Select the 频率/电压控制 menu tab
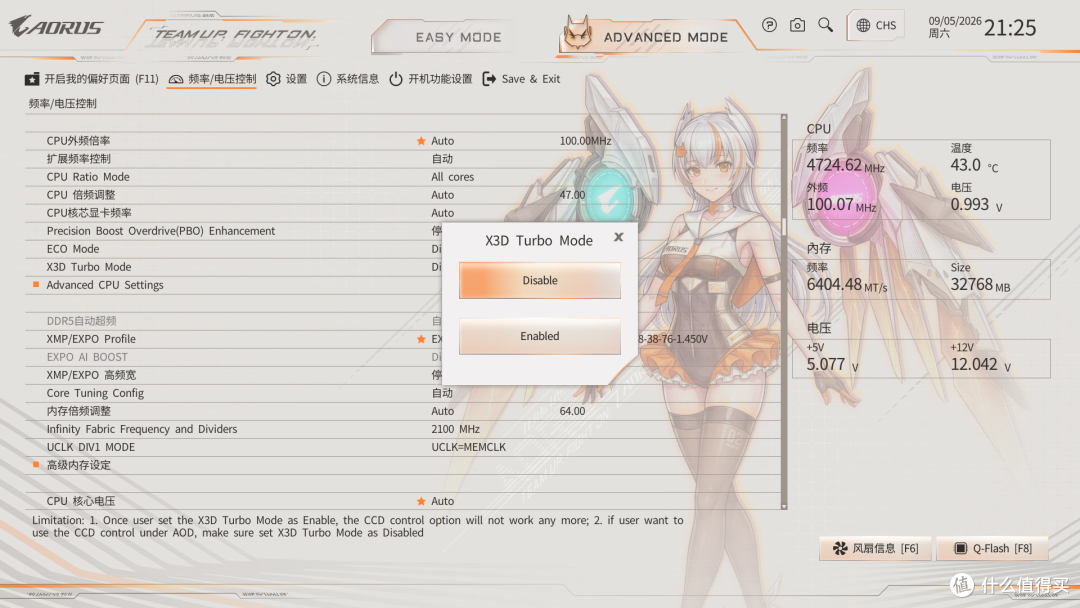The image size is (1080, 608). [x=212, y=79]
